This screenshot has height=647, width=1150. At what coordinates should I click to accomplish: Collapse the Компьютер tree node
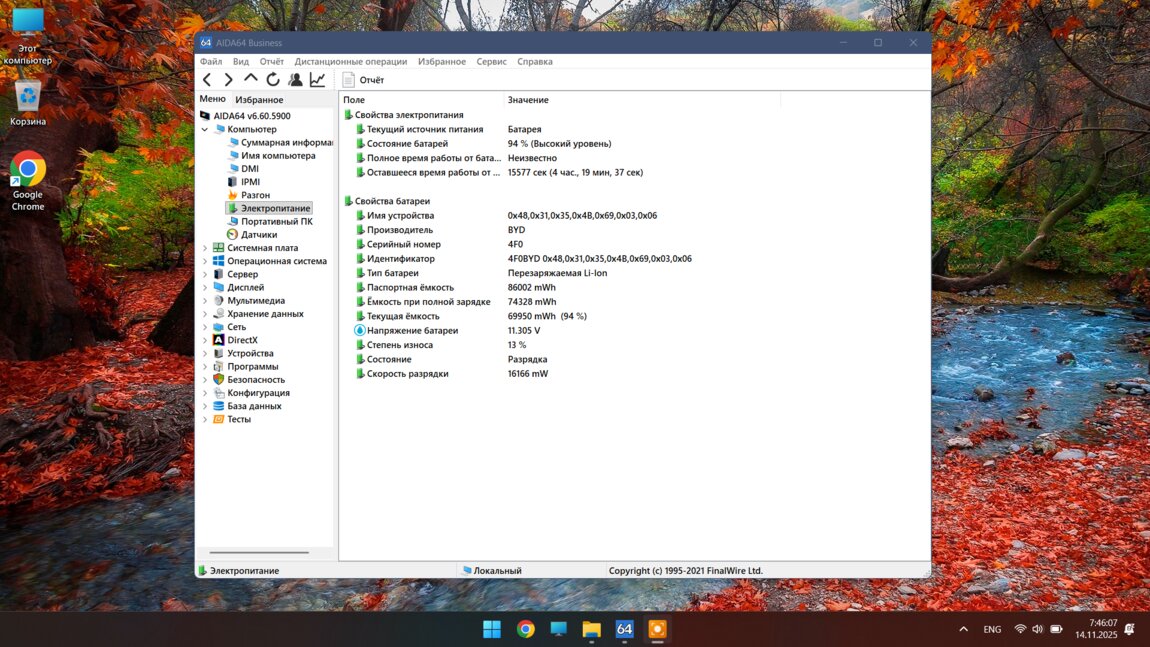tap(205, 130)
